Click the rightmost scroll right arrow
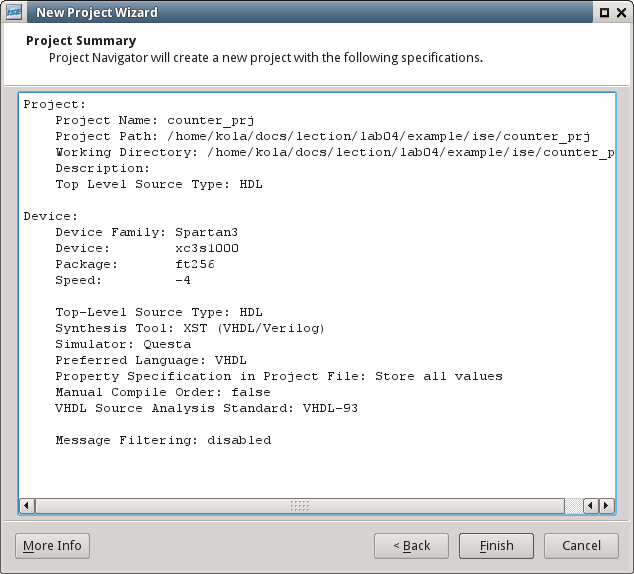 606,506
